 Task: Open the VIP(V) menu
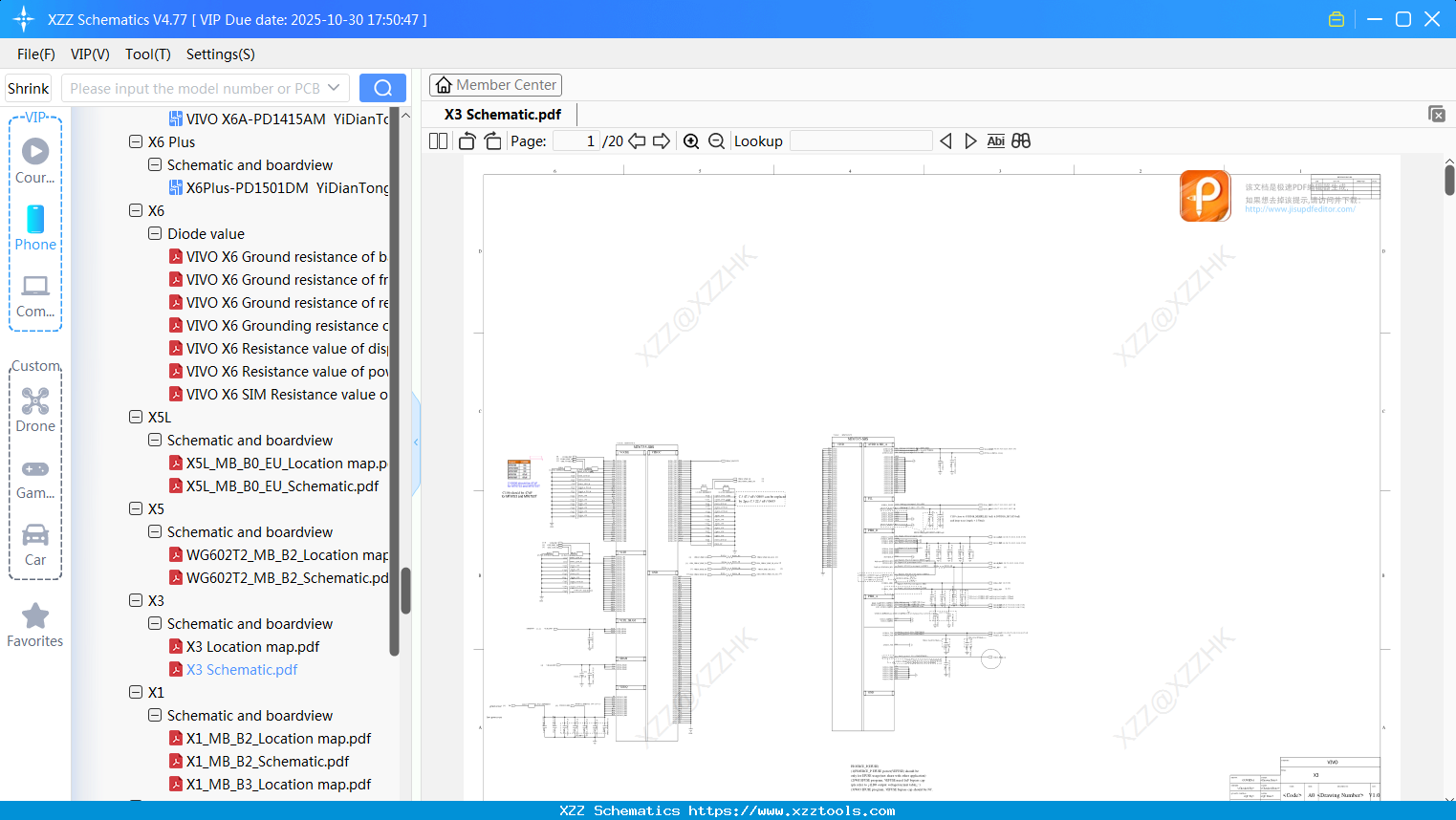click(90, 54)
